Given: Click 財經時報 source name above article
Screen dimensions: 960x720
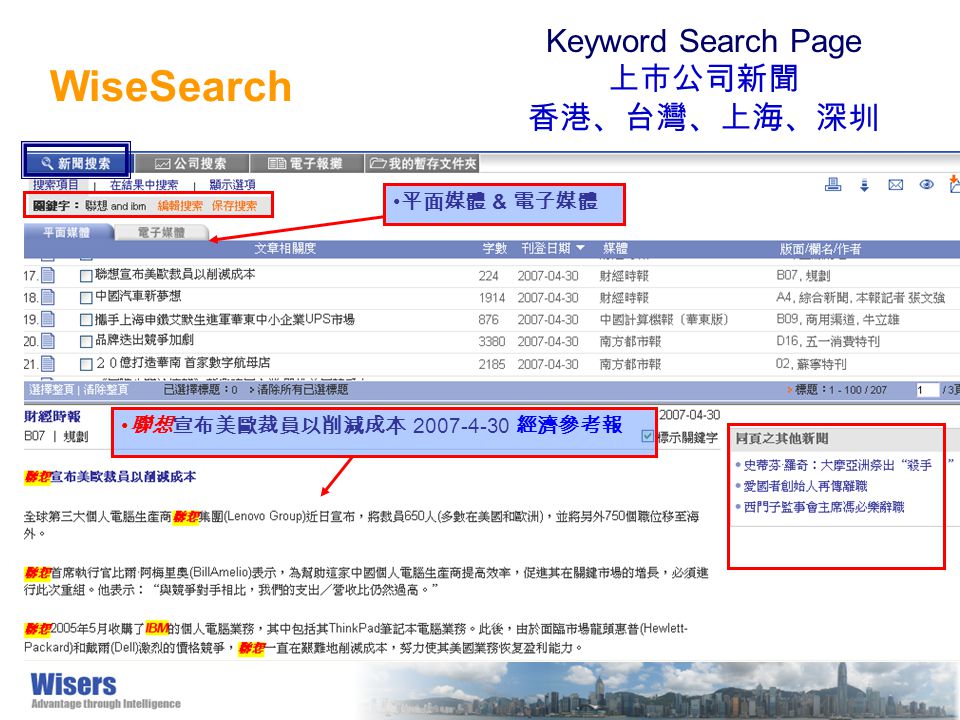Looking at the screenshot, I should point(52,417).
